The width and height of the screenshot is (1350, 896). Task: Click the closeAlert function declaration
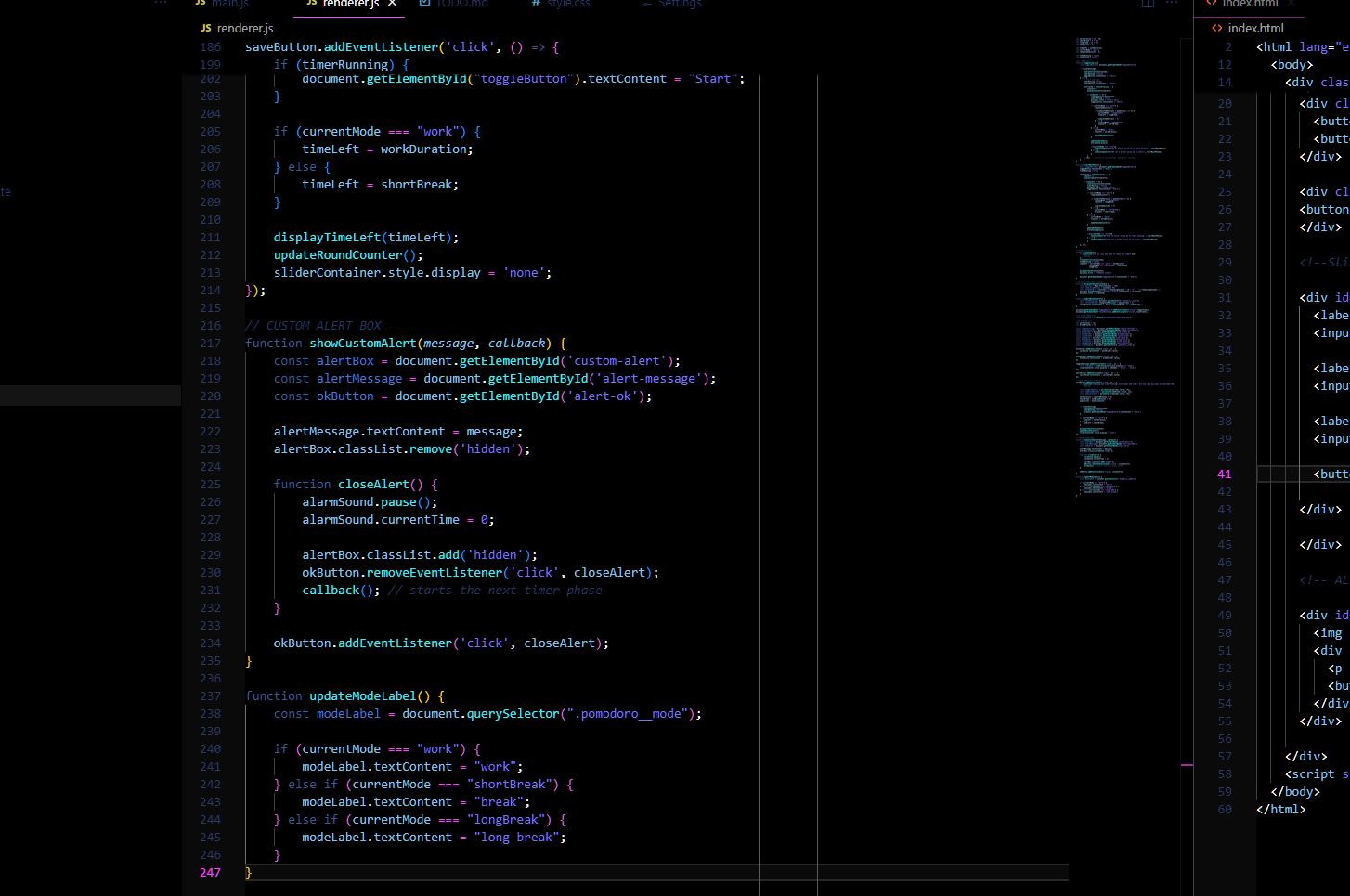pyautogui.click(x=356, y=485)
